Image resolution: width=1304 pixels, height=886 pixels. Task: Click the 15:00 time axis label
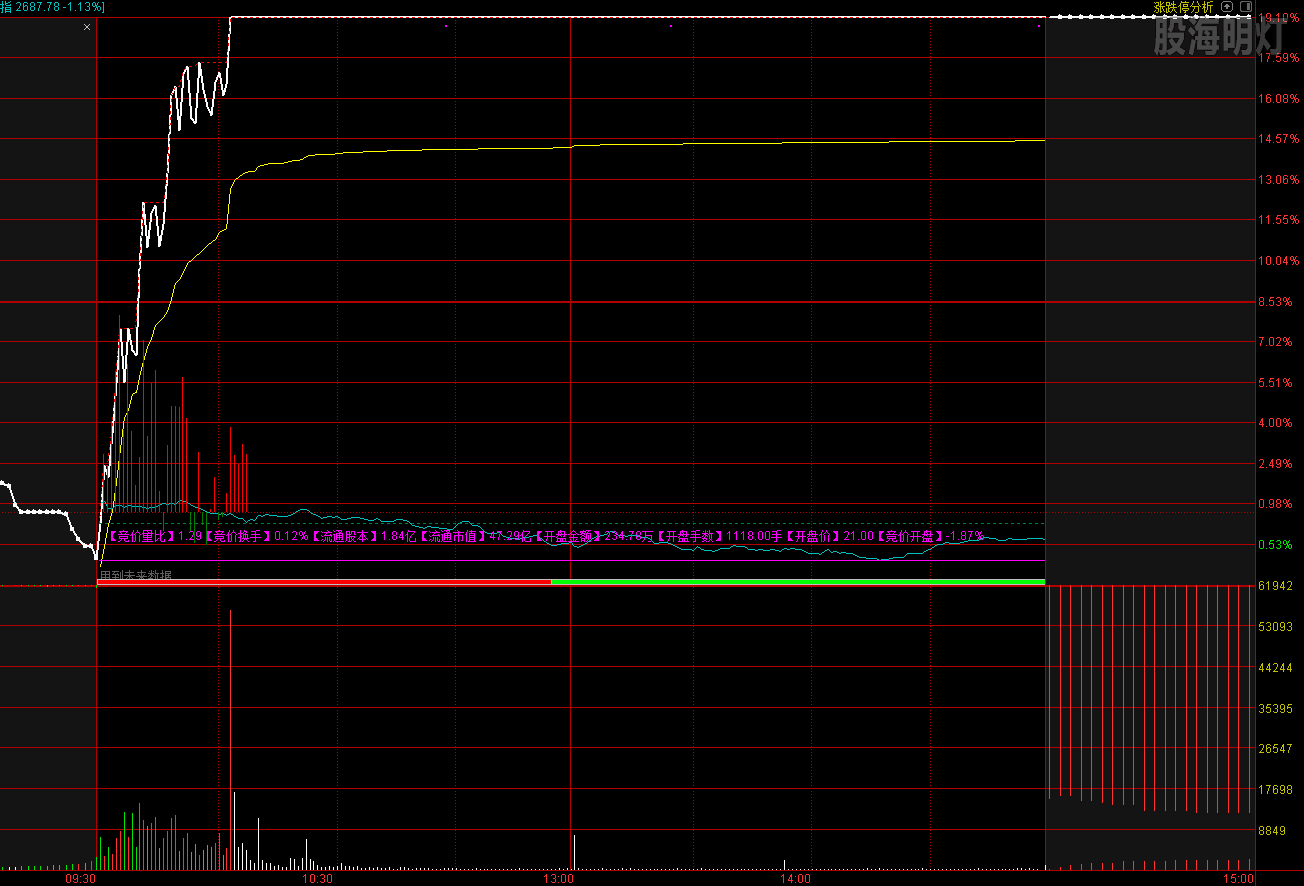click(1238, 878)
